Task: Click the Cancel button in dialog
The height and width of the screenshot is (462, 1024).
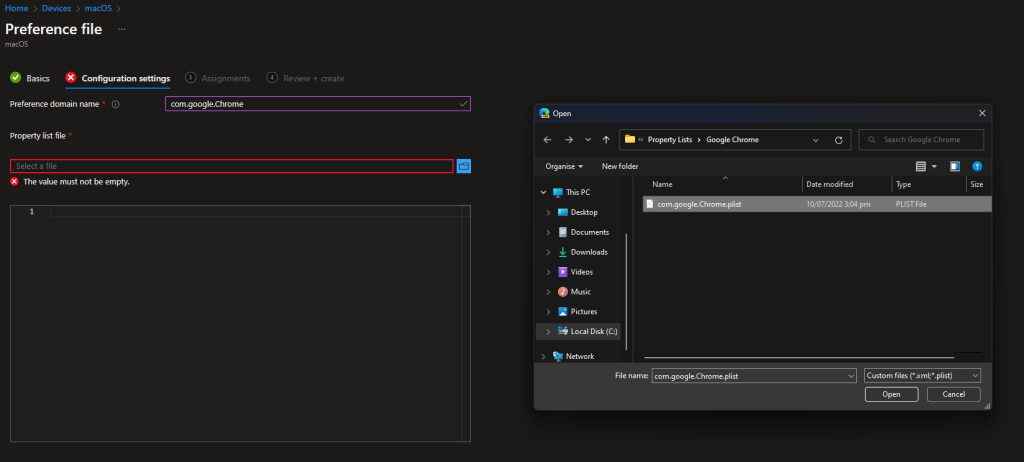Action: 953,394
